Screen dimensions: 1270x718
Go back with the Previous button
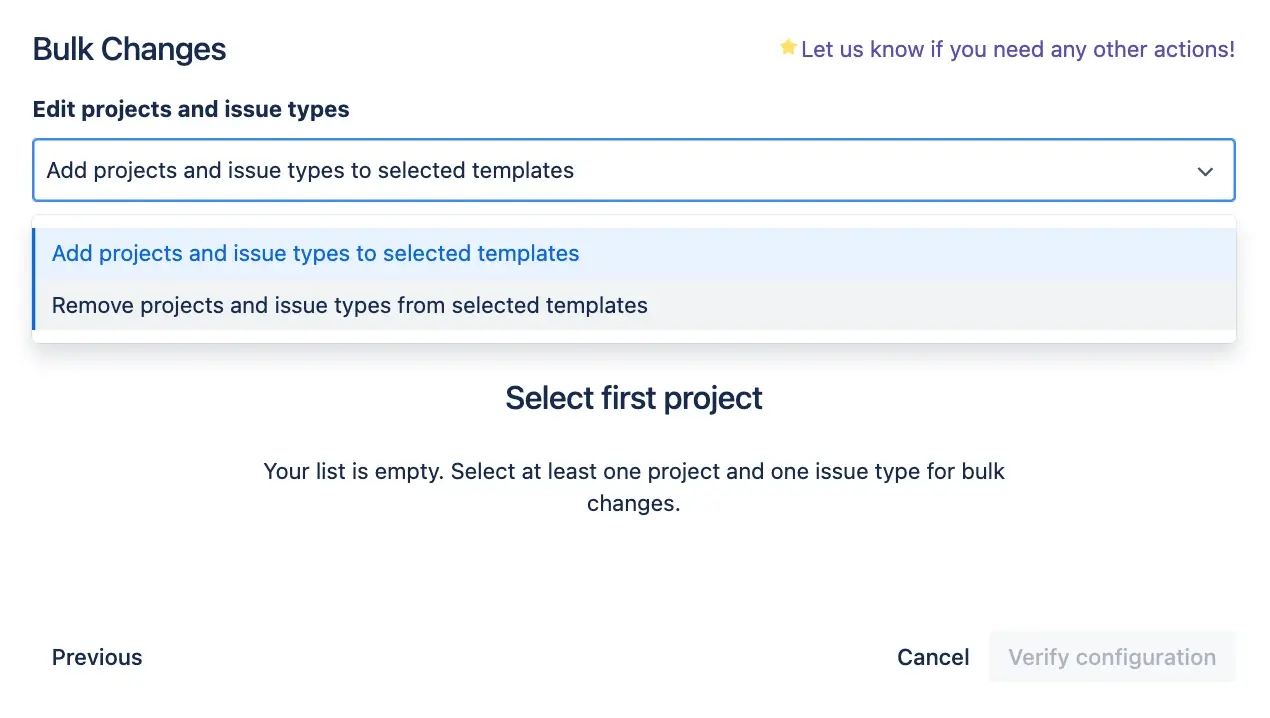point(97,657)
